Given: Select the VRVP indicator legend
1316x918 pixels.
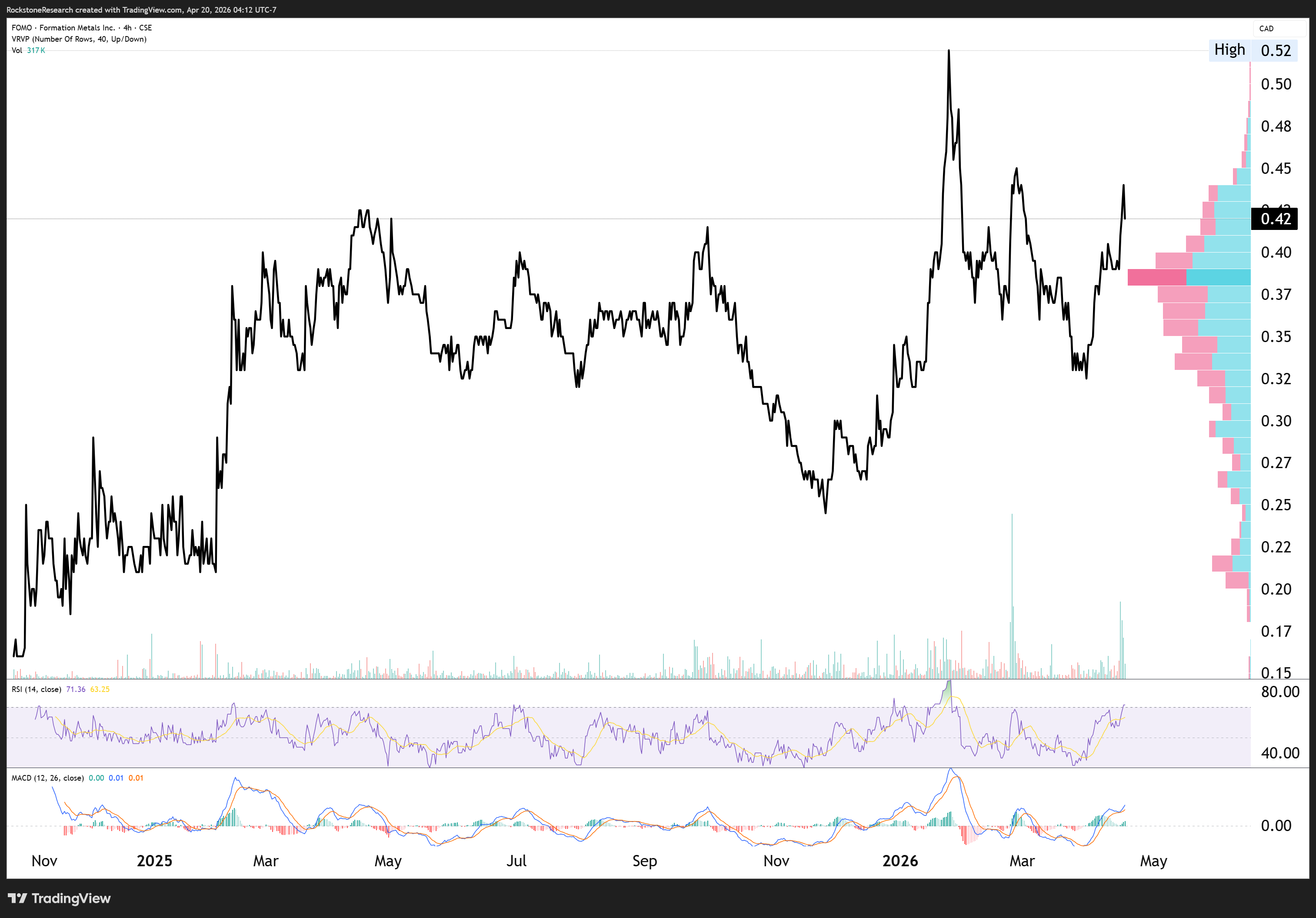Looking at the screenshot, I should point(79,39).
